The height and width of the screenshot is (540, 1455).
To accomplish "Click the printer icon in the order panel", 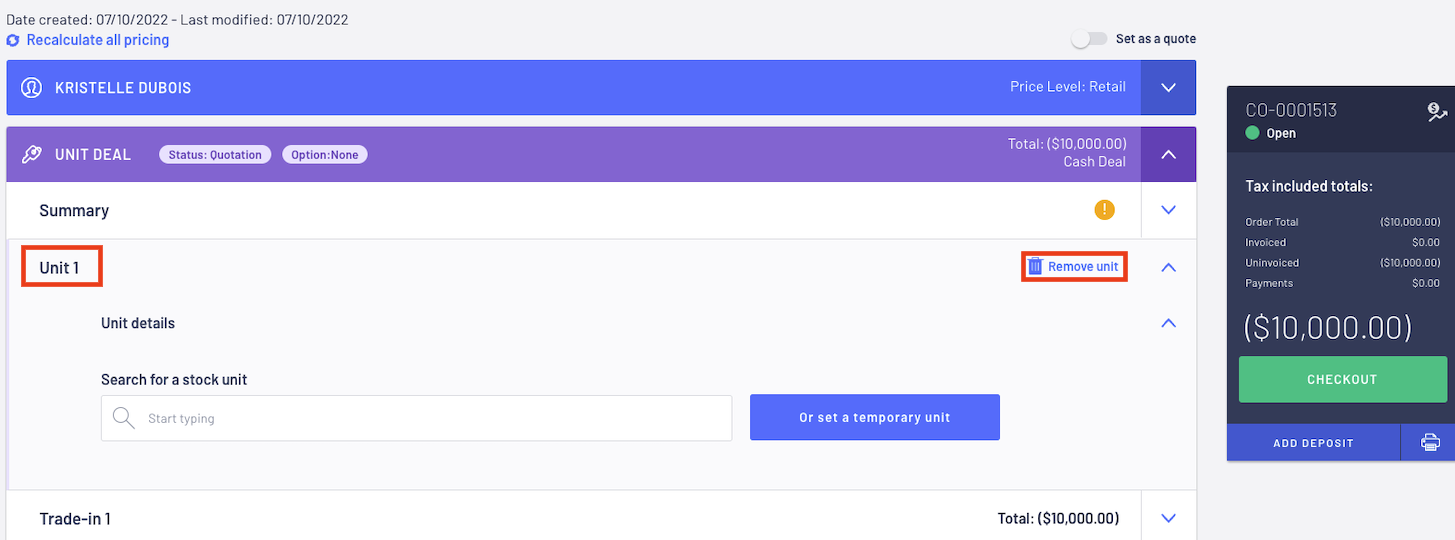I will [1430, 442].
